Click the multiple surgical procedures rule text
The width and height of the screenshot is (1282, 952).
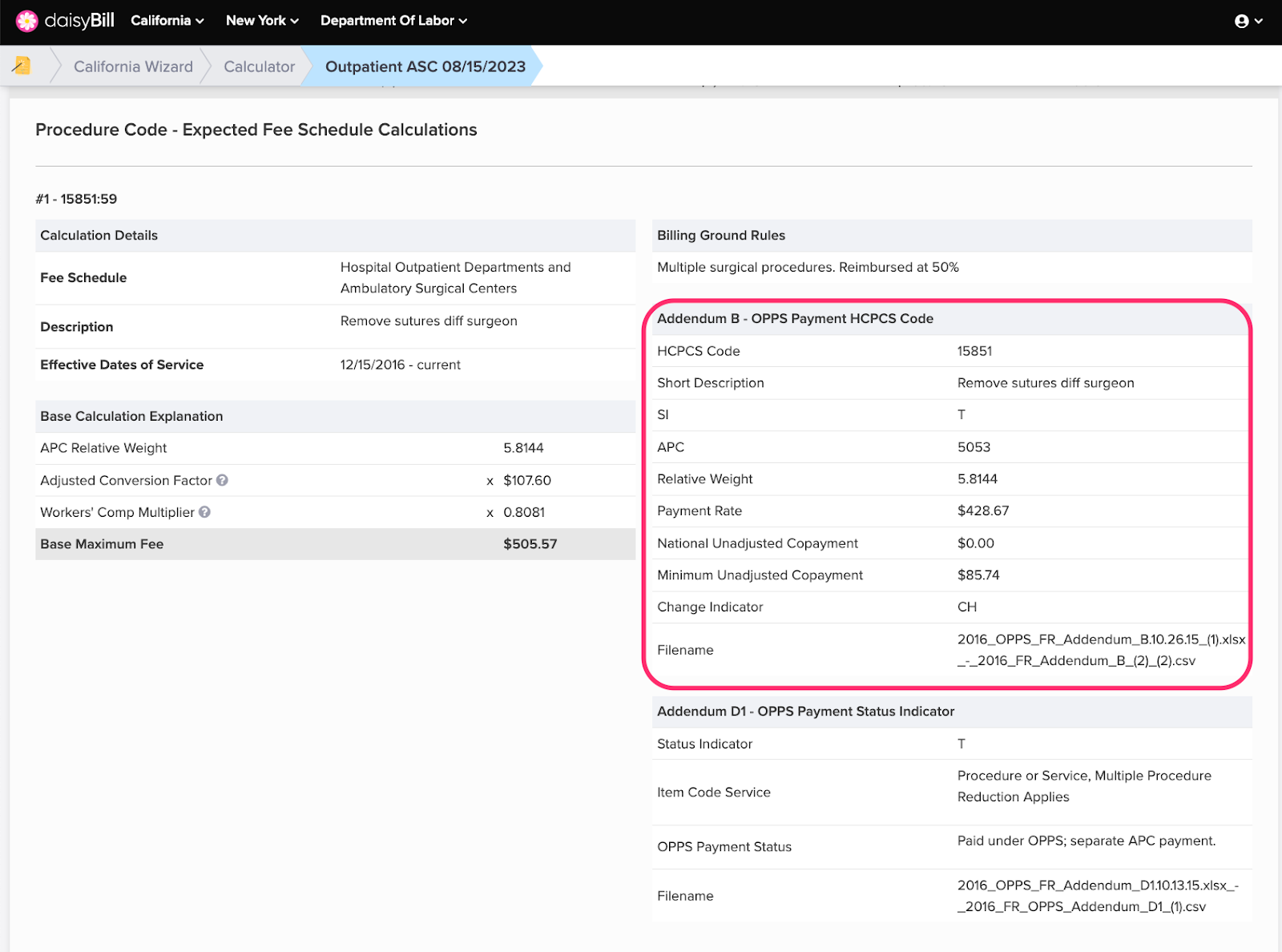point(808,267)
